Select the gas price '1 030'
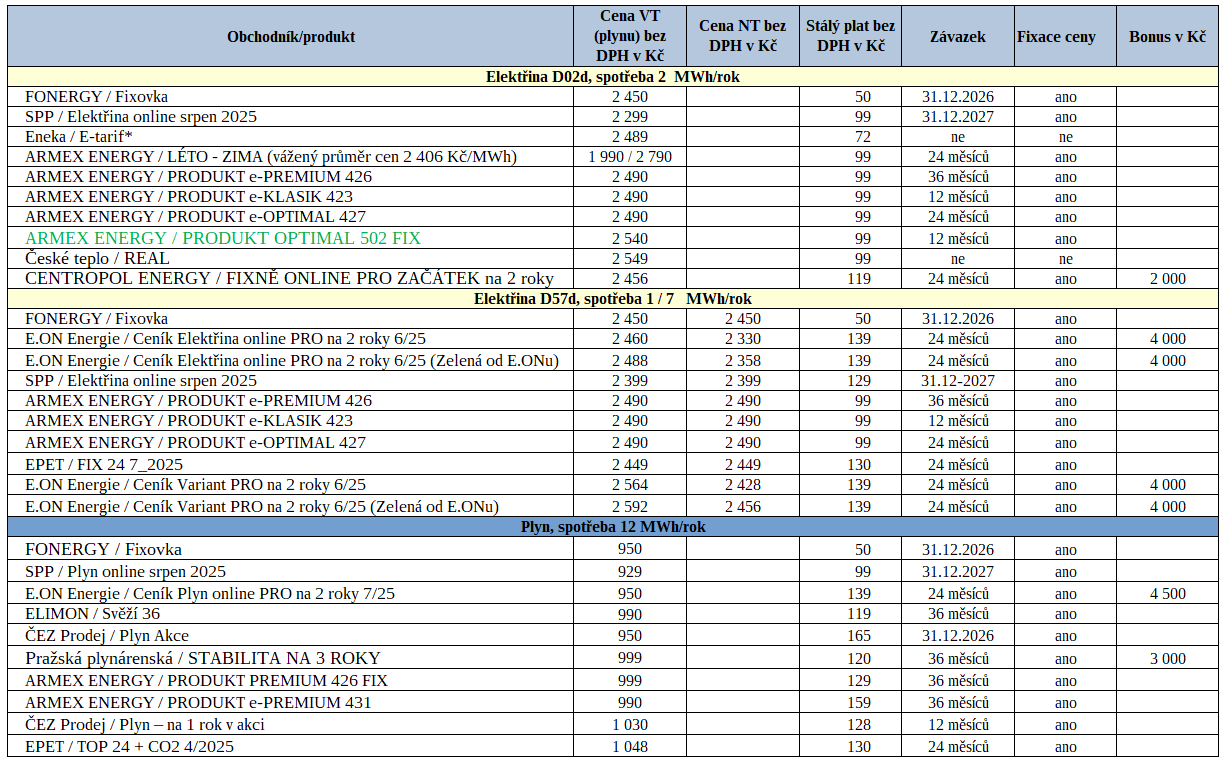1227x760 pixels. (630, 725)
